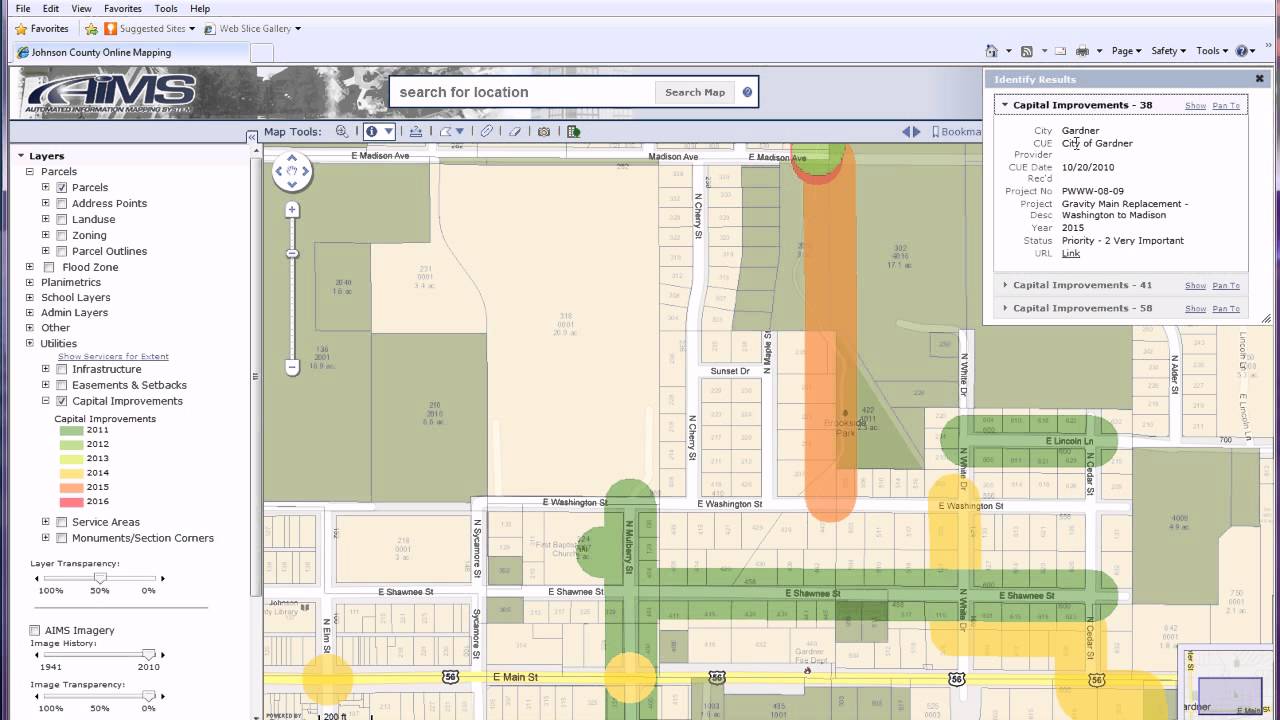Expand the School Layers group

(31, 298)
